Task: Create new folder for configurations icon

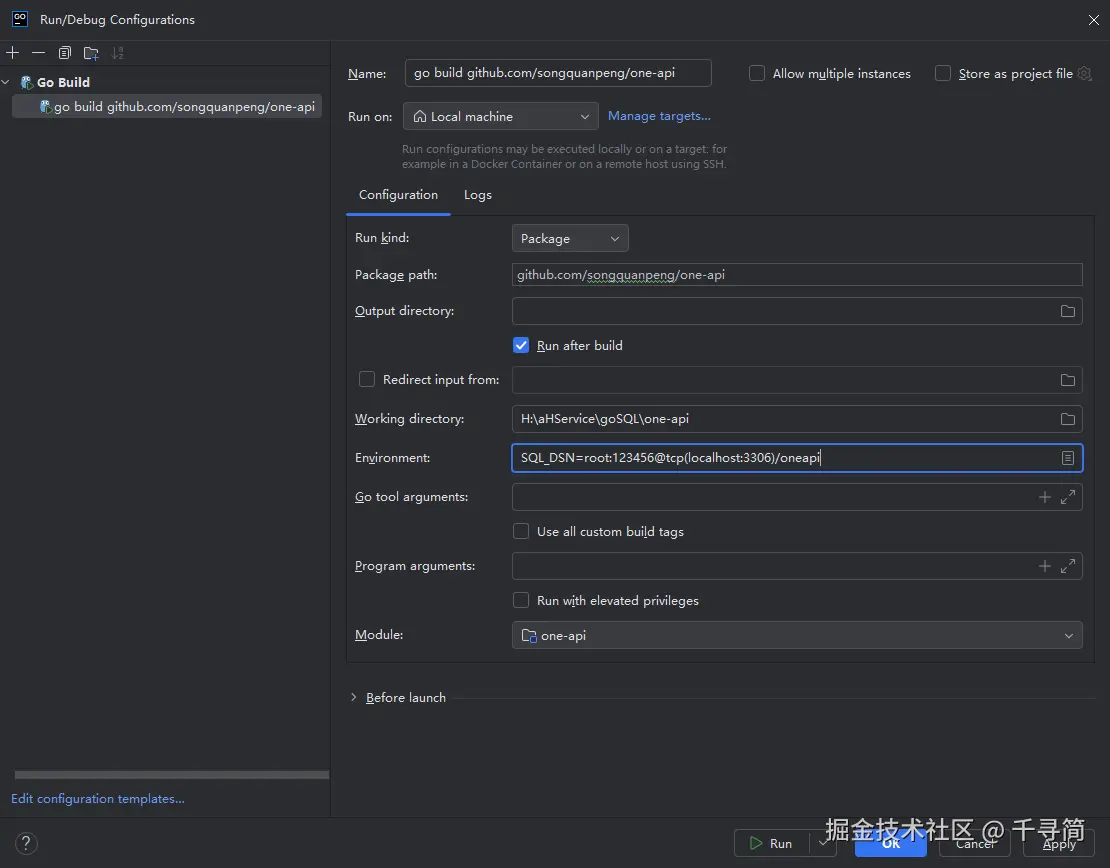Action: point(91,53)
